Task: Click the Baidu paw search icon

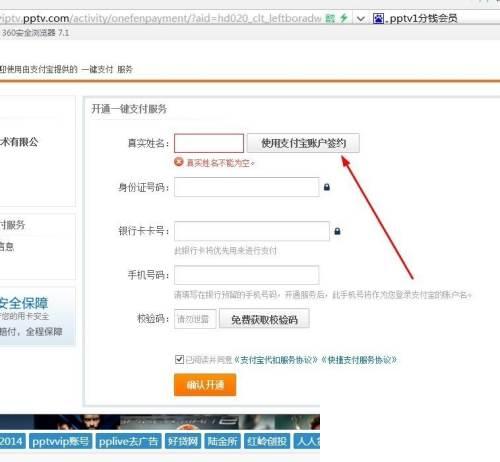Action: pyautogui.click(x=378, y=18)
